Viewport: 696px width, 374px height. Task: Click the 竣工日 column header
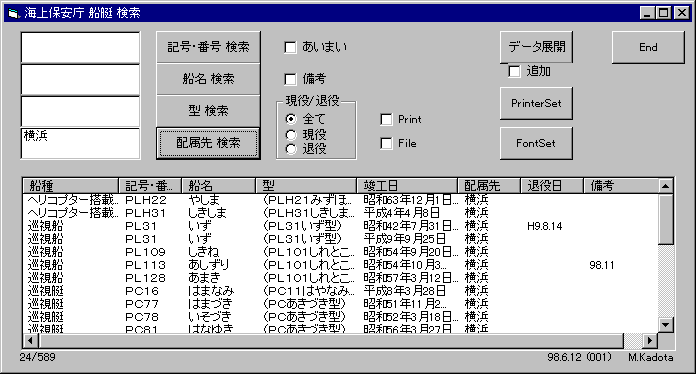pyautogui.click(x=407, y=185)
